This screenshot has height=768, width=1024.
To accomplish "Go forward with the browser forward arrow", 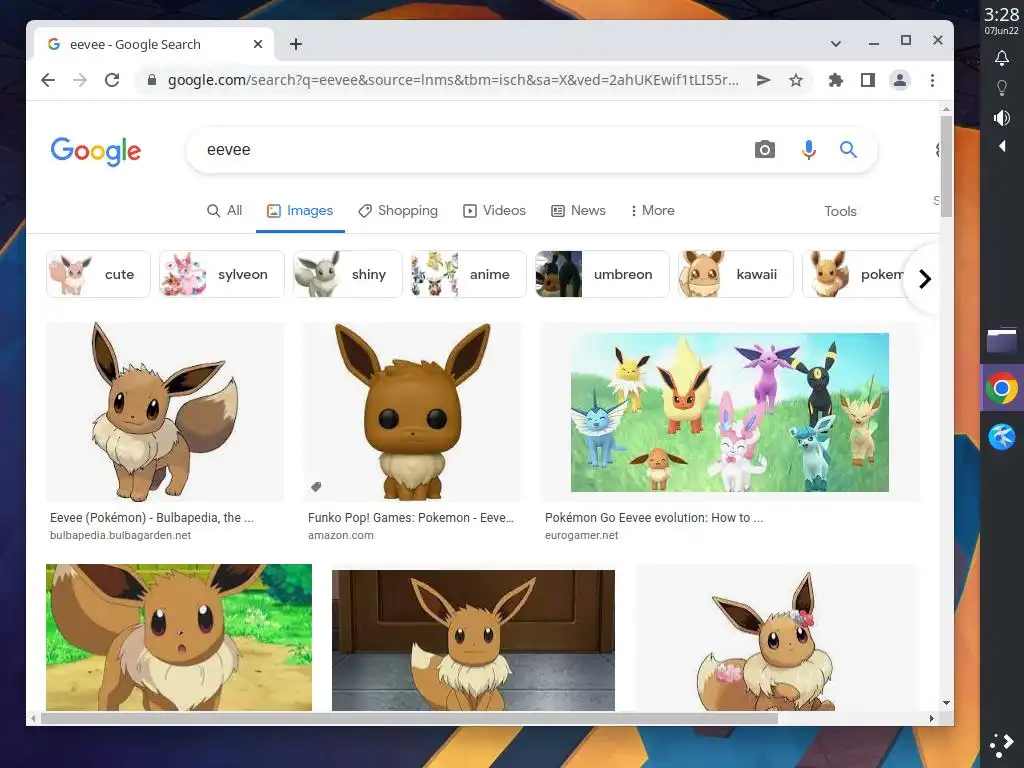I will point(80,80).
